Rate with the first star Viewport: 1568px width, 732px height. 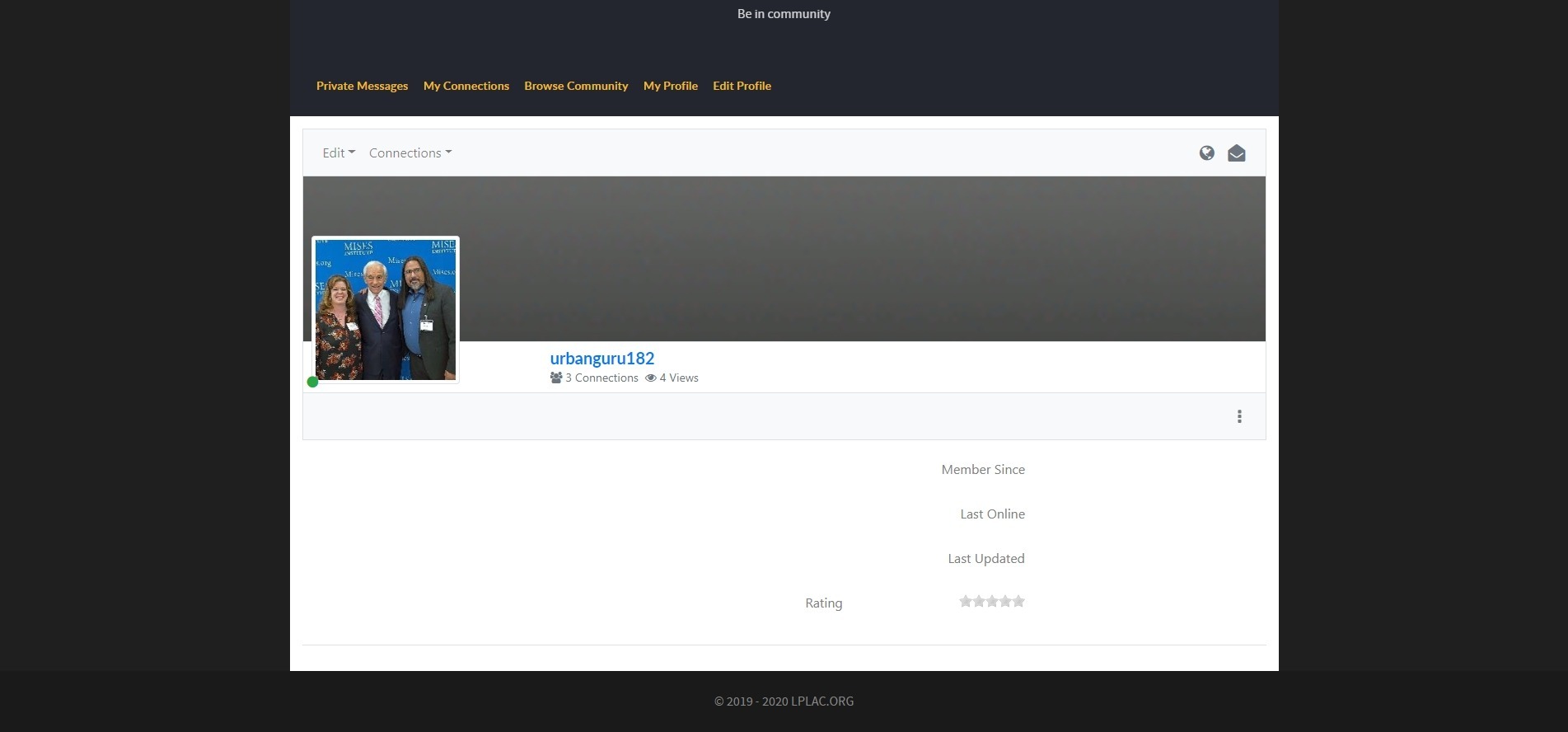(966, 601)
